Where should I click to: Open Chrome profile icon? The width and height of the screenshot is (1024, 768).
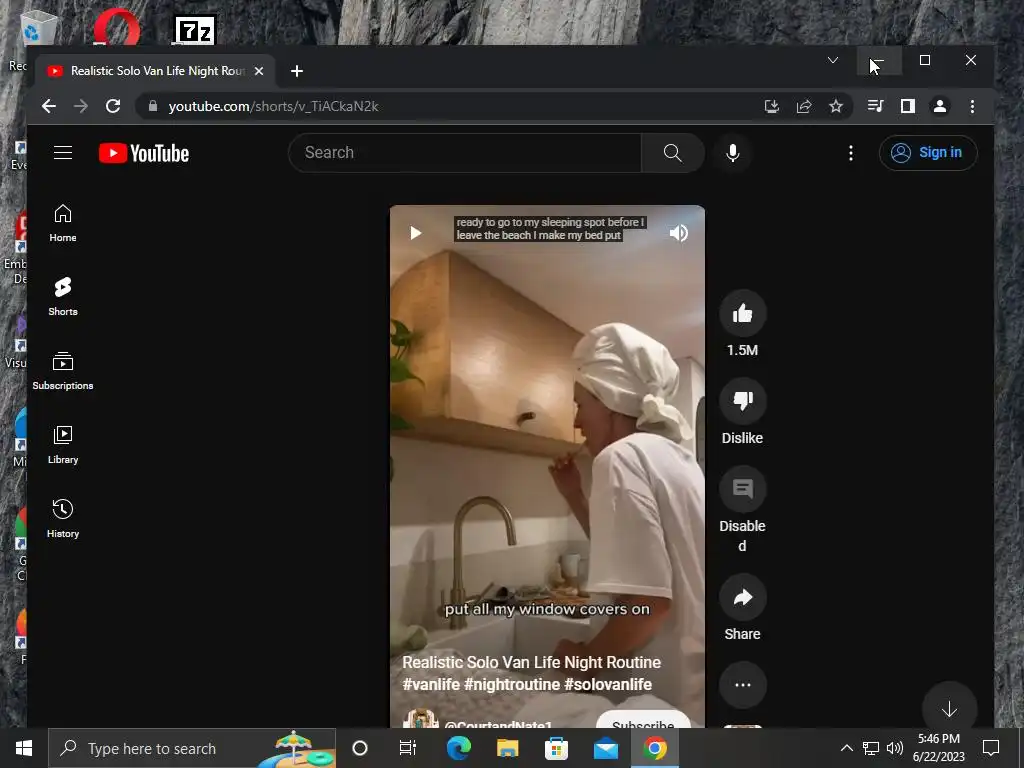pyautogui.click(x=940, y=106)
